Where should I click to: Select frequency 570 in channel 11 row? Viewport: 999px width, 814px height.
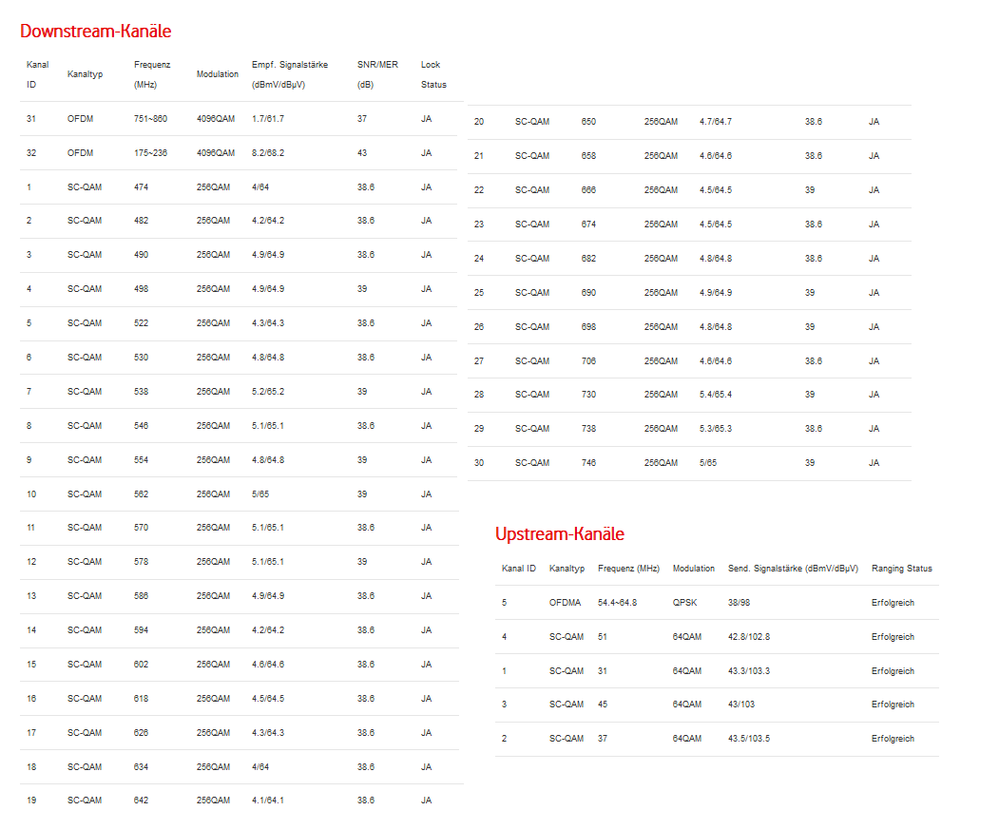[x=141, y=527]
